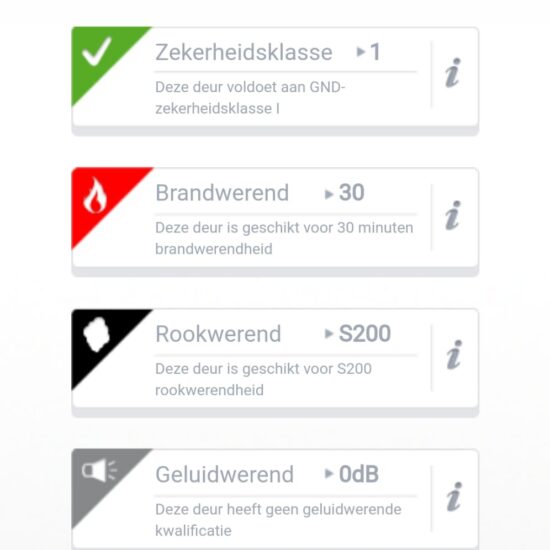
Task: Show info for the Rookwerend card
Action: click(454, 355)
